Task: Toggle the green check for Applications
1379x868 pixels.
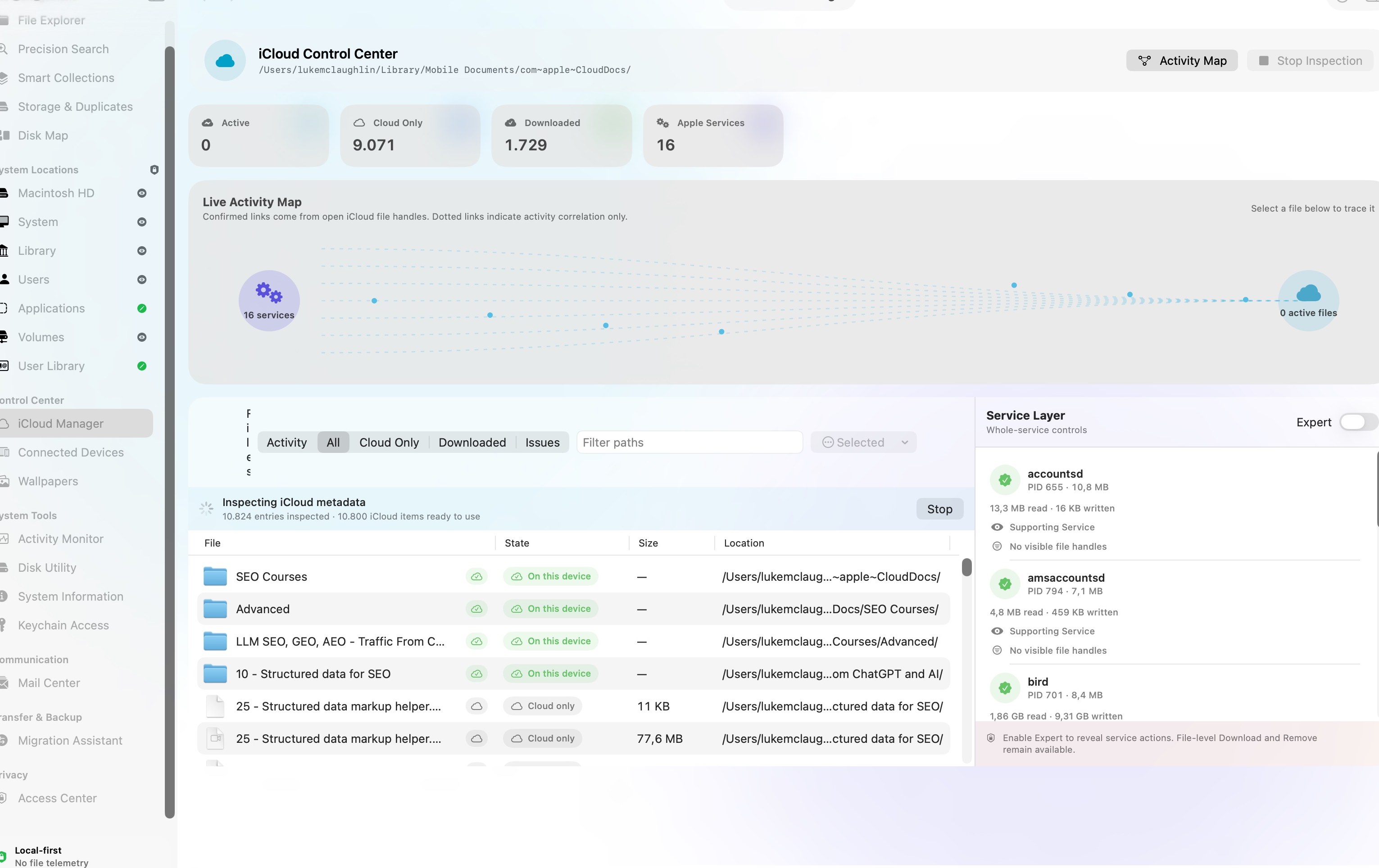Action: click(x=142, y=308)
